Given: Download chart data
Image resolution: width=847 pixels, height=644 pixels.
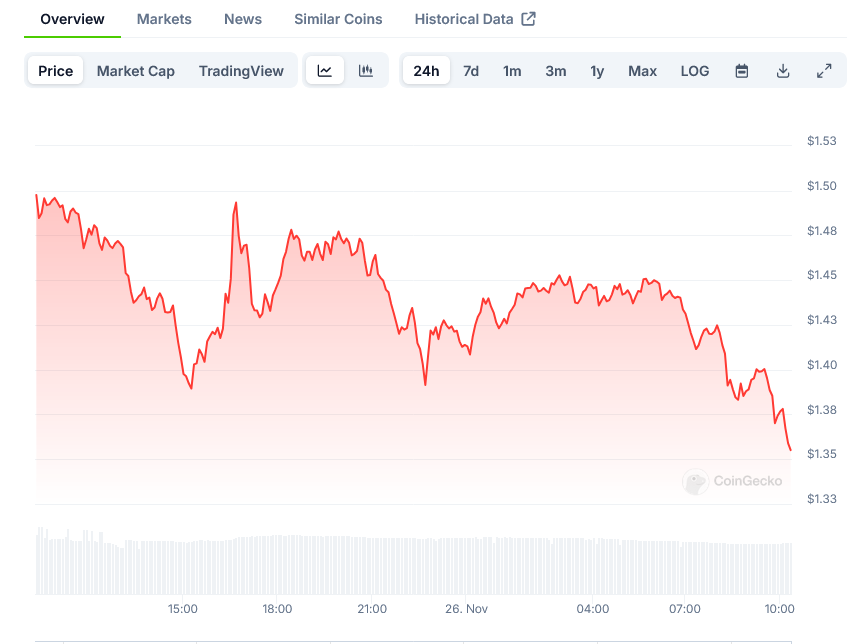Looking at the screenshot, I should tap(783, 71).
